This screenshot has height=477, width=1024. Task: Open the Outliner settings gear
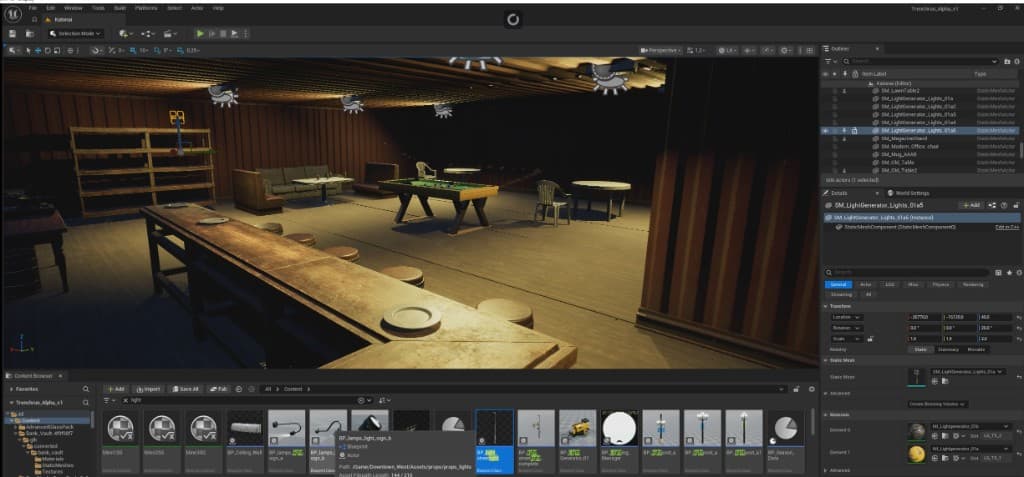(1017, 61)
